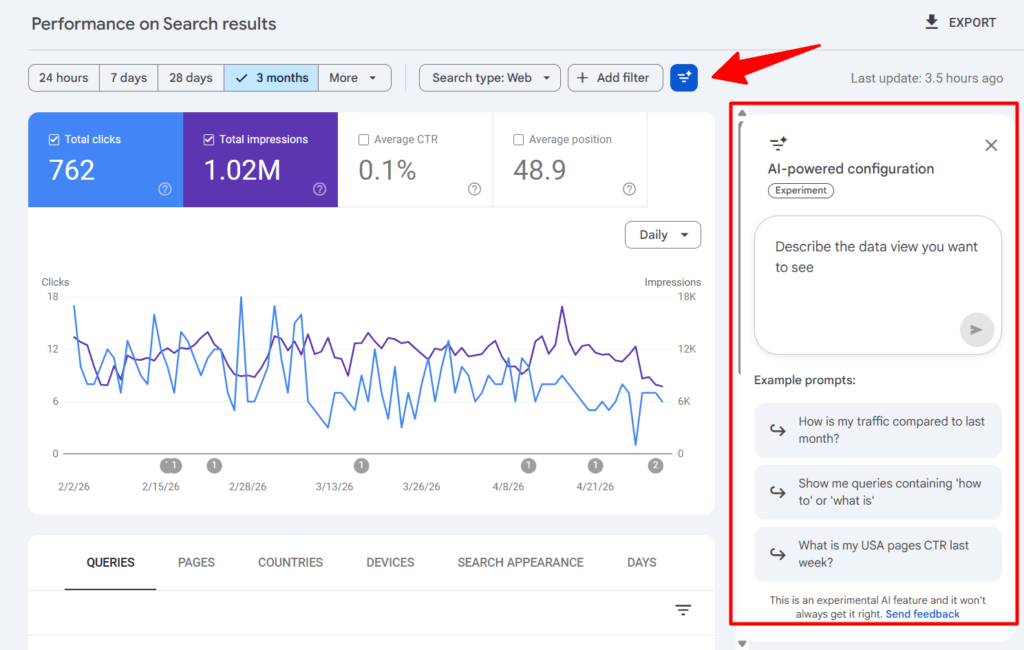
Task: Choose 'How is my traffic compared to last month?' prompt
Action: (x=878, y=430)
